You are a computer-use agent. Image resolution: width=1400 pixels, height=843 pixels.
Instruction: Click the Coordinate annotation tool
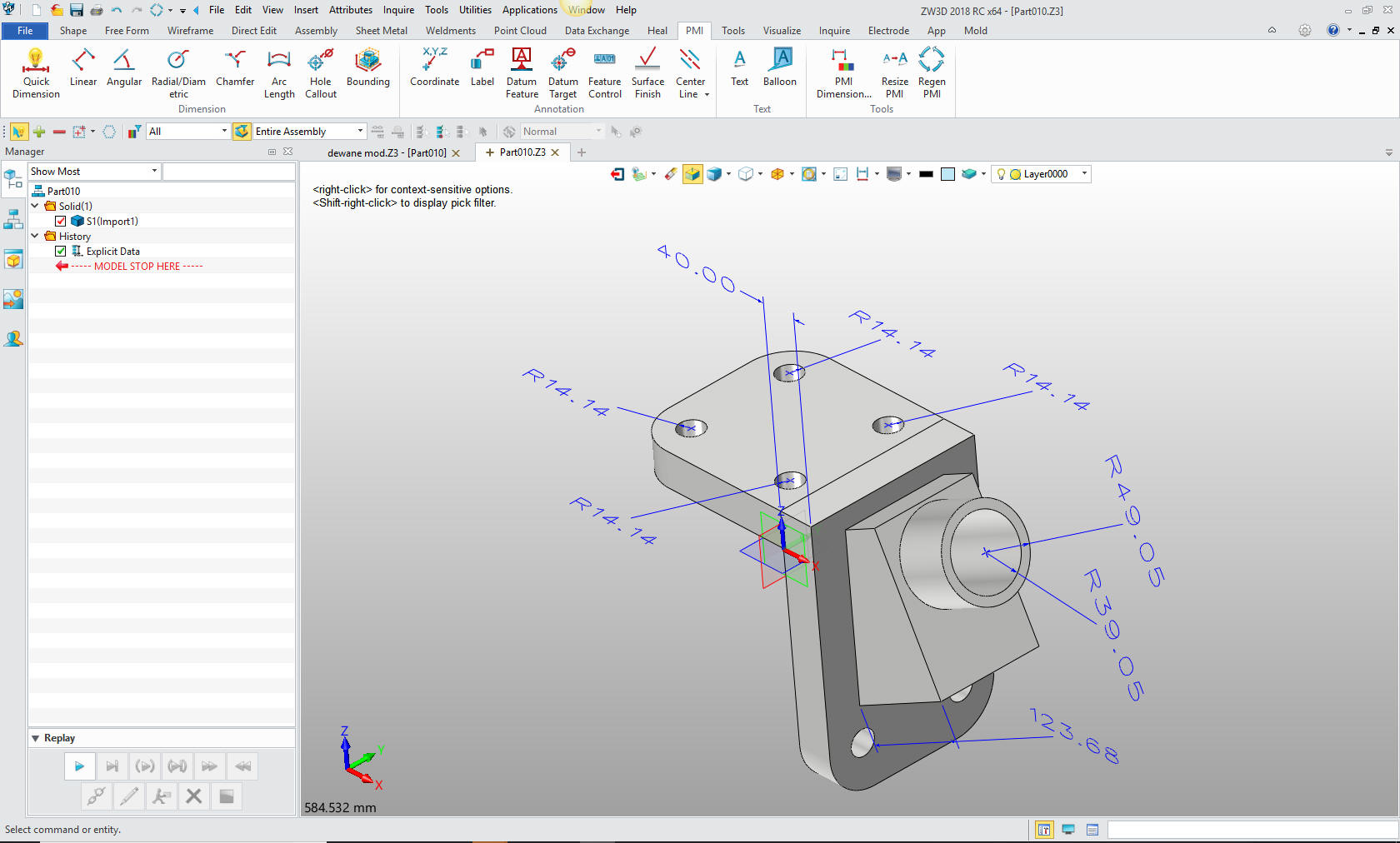point(435,67)
